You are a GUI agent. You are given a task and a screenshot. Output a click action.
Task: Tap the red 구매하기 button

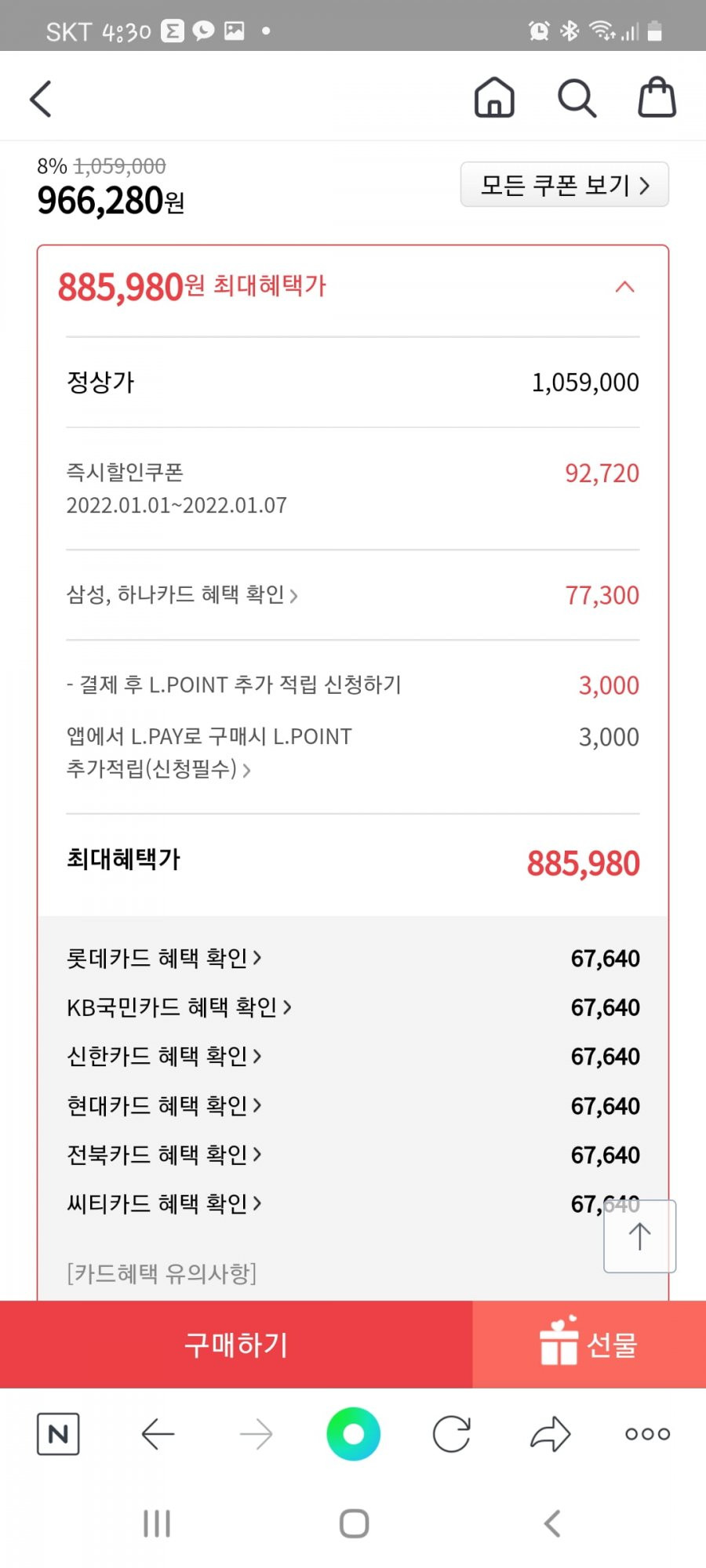click(236, 1345)
